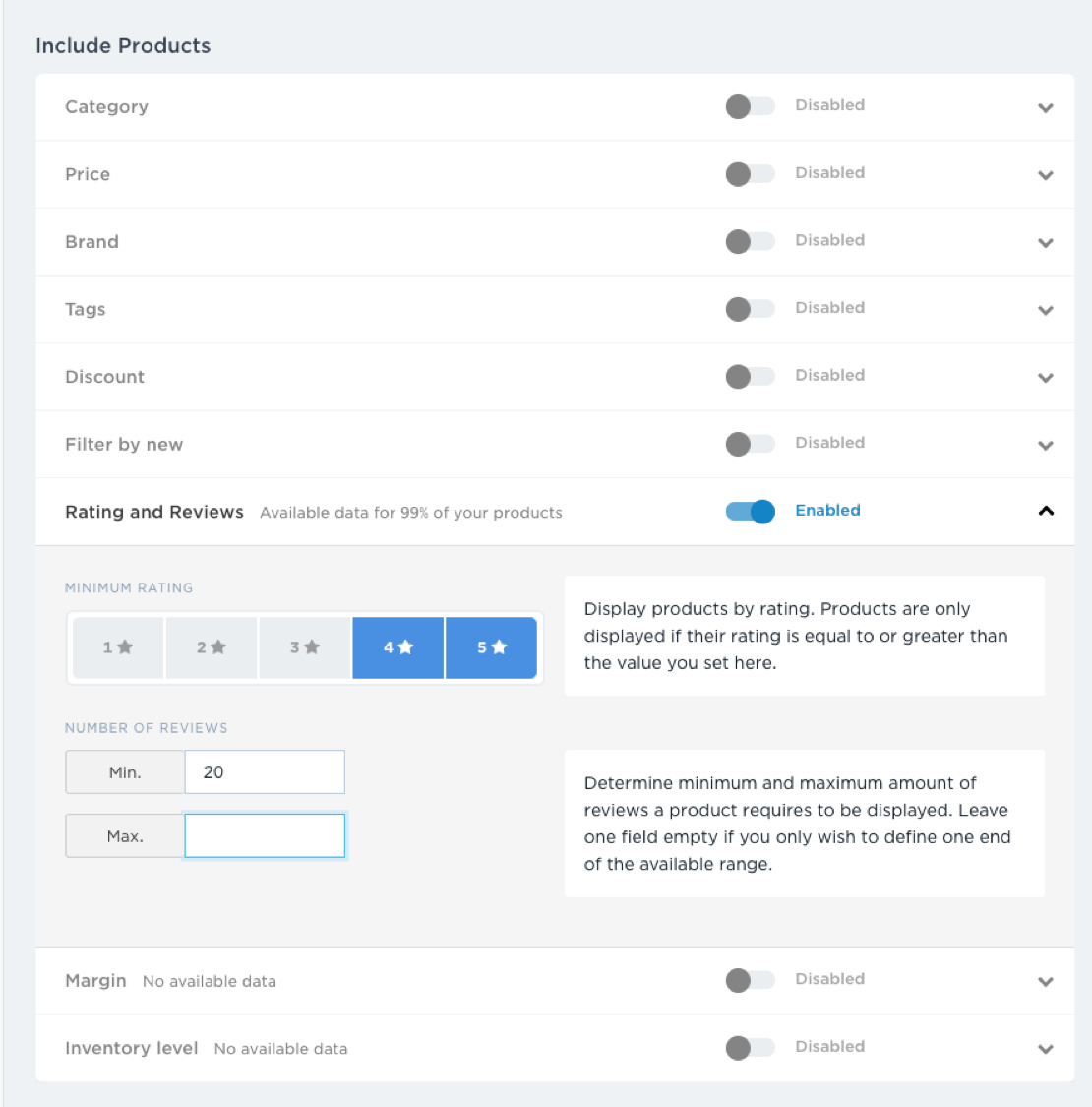Disable the Rating and Reviews toggle
This screenshot has height=1107, width=1092.
pyautogui.click(x=750, y=511)
